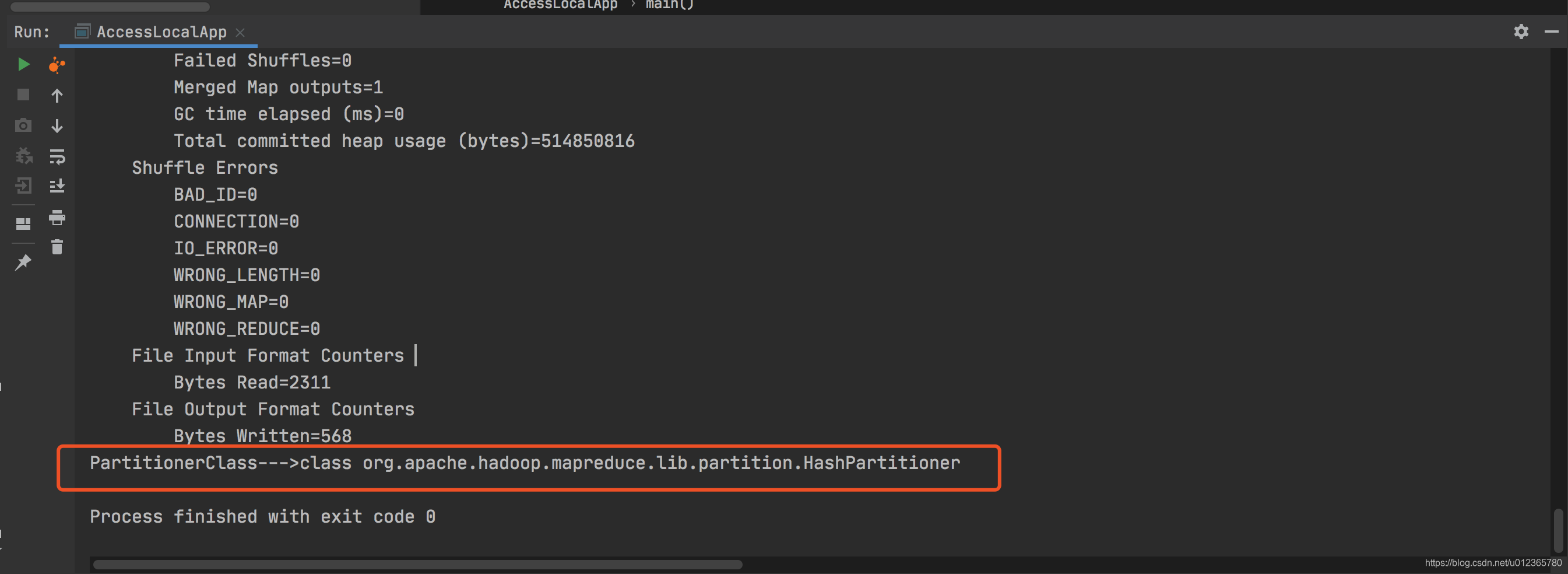Click the horizontal scrollbar at console bottom
Viewport: 1568px width, 574px height.
(417, 564)
